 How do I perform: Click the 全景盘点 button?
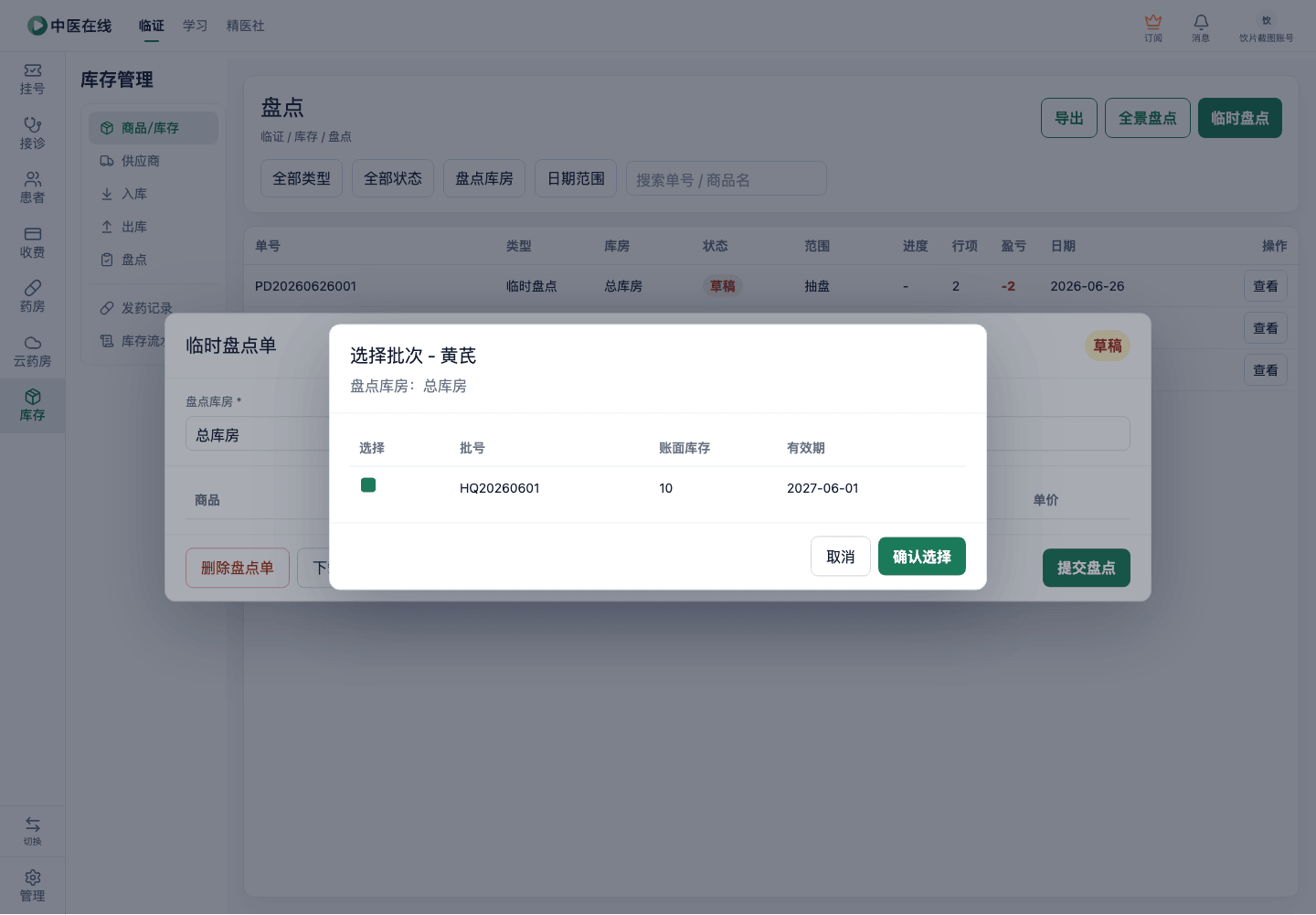click(x=1148, y=118)
